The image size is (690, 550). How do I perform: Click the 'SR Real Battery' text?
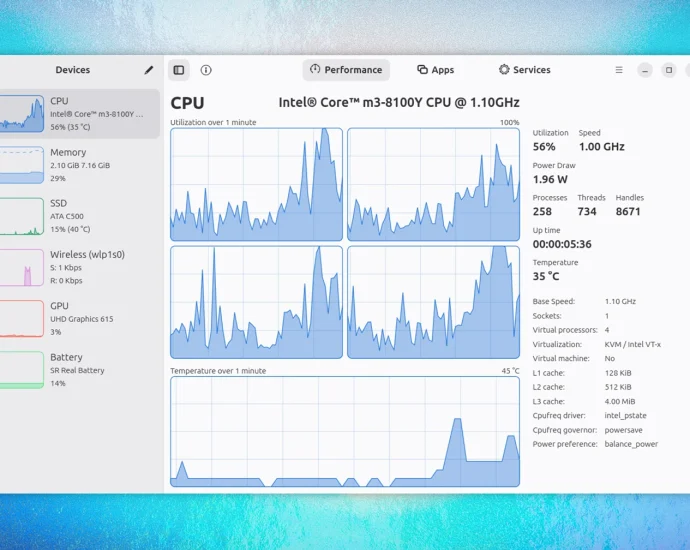77,370
